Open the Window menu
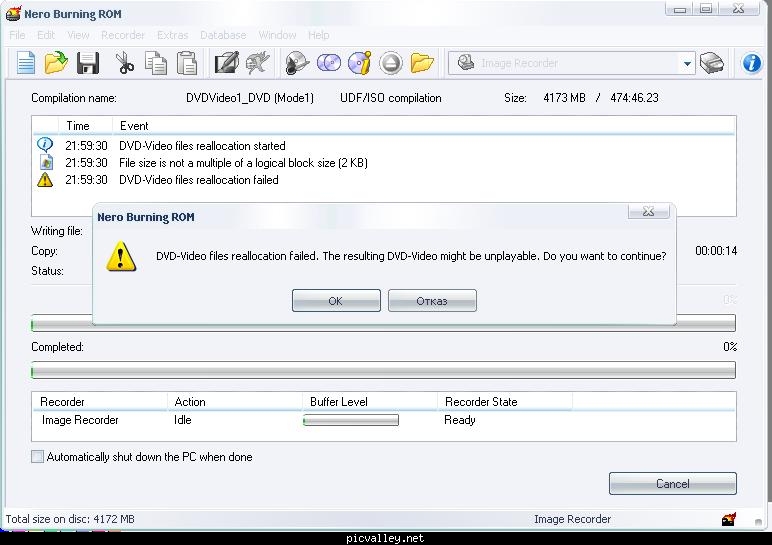This screenshot has height=545, width=772. pos(277,35)
